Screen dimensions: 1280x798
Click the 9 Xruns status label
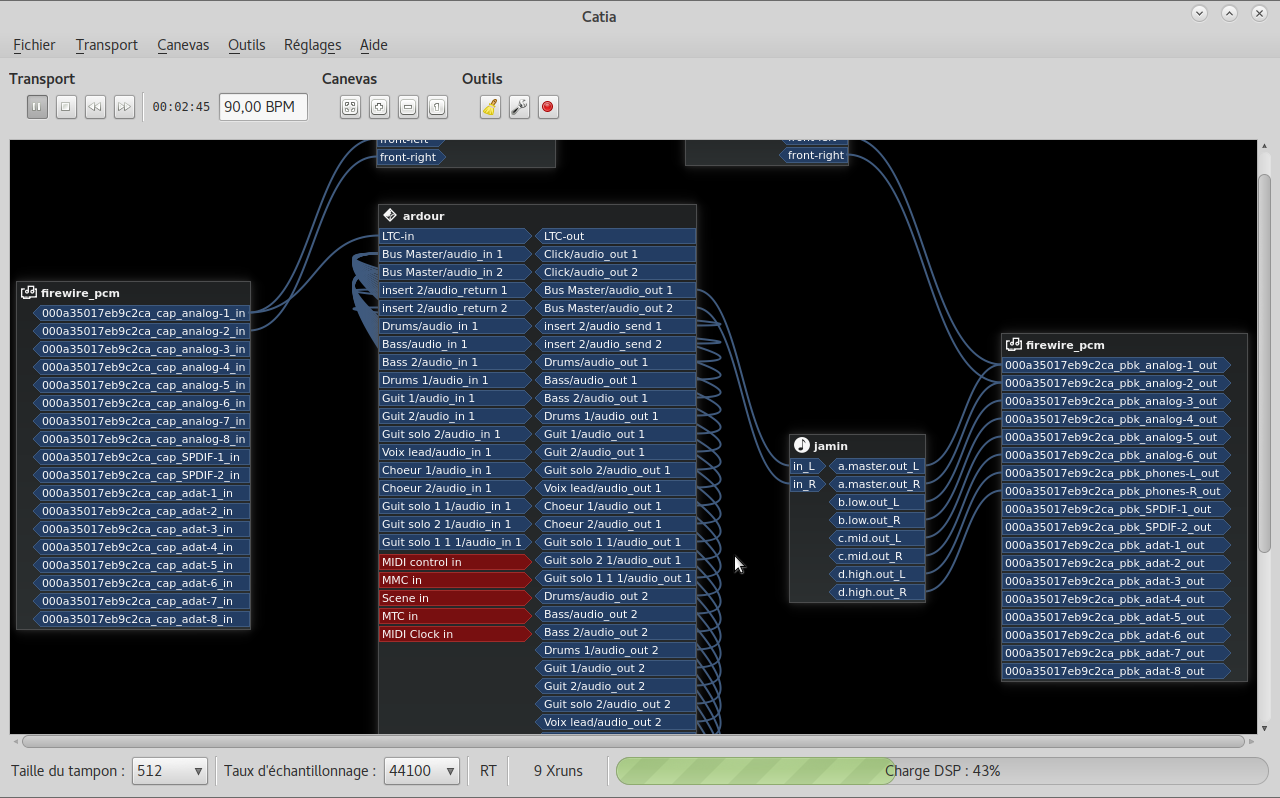[558, 771]
